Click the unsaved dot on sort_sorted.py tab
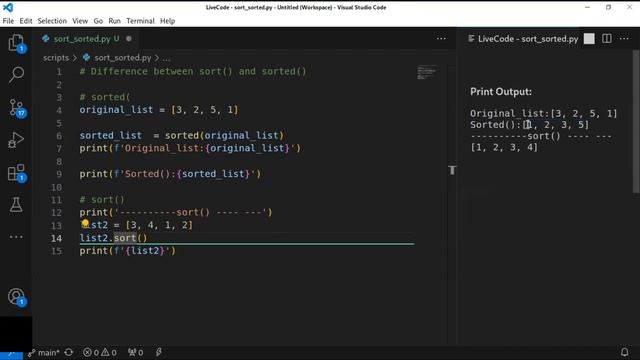 (x=129, y=39)
